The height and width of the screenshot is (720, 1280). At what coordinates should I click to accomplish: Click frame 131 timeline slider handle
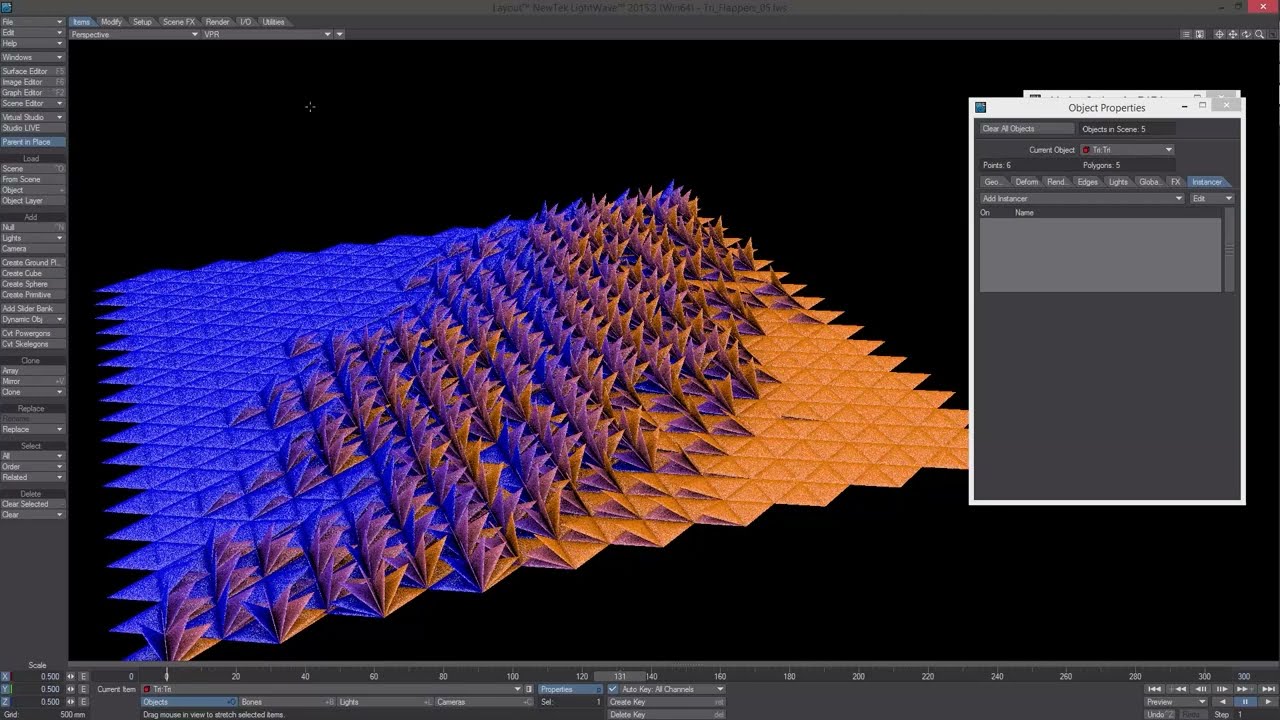click(620, 676)
